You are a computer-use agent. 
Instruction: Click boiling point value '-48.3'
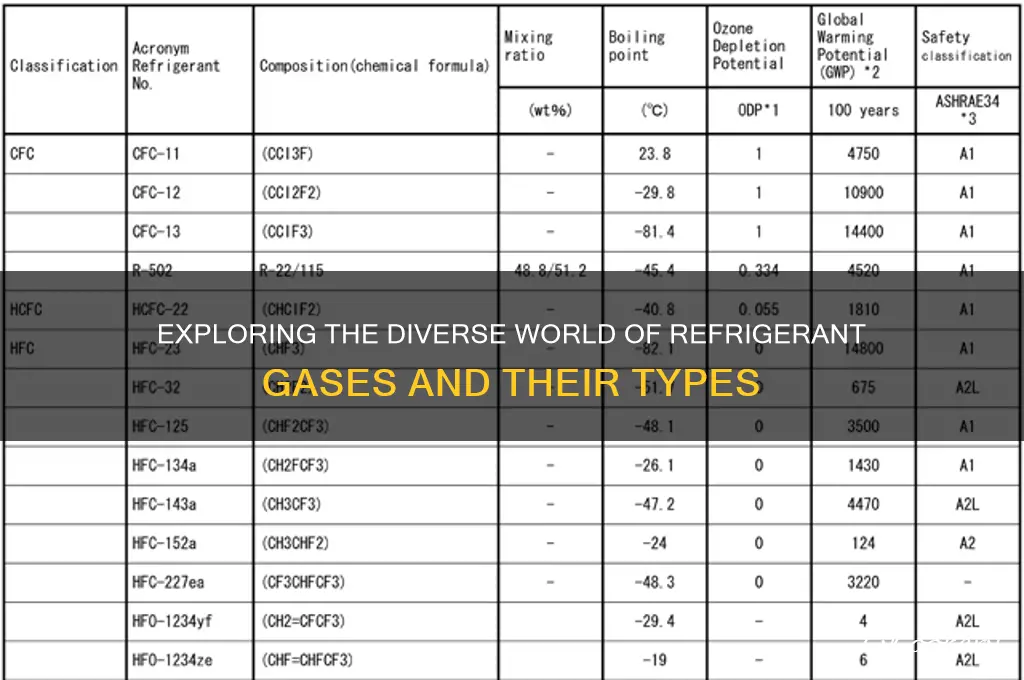point(654,582)
